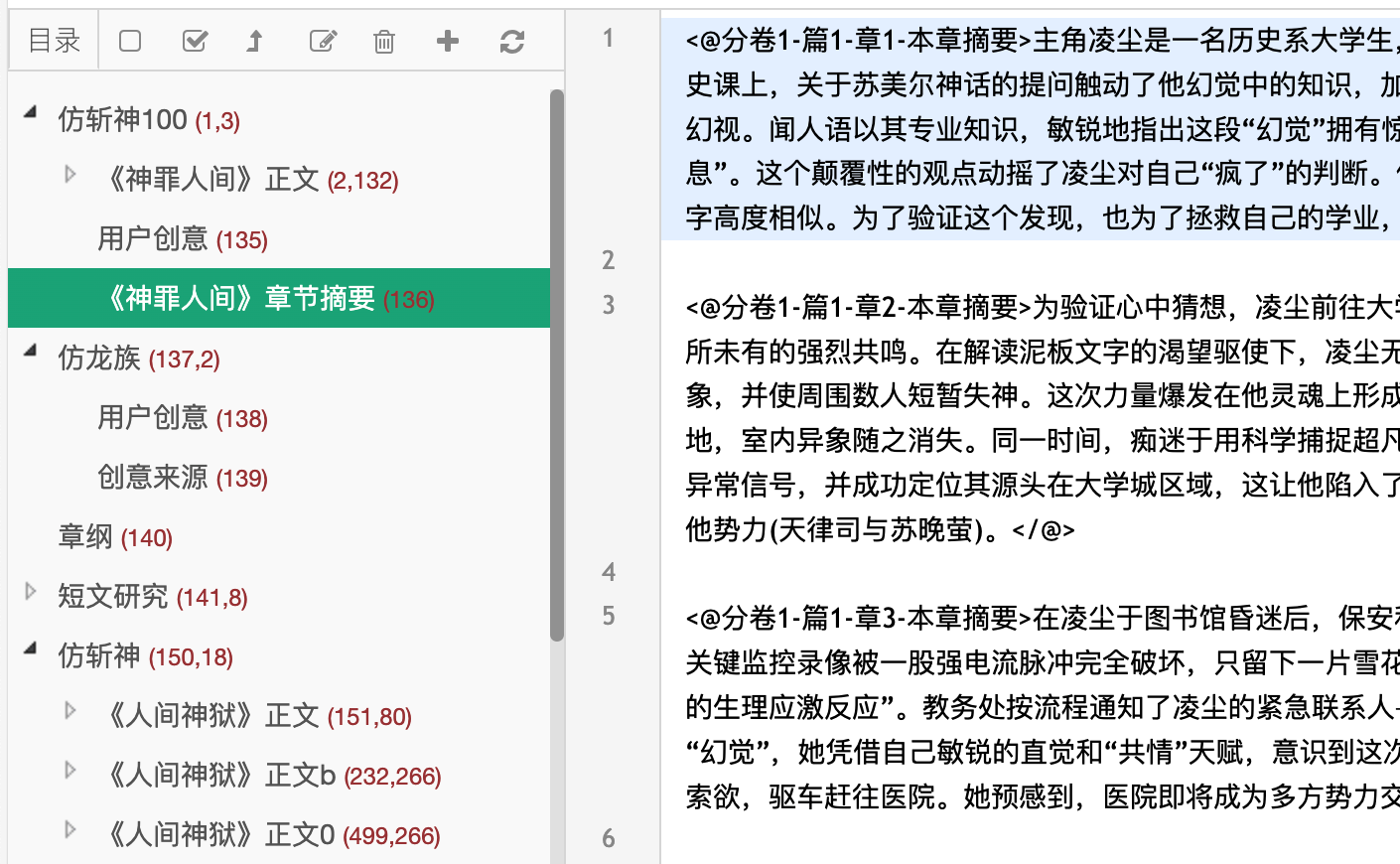Add a new node with the plus icon
This screenshot has height=864, width=1400.
[x=447, y=41]
